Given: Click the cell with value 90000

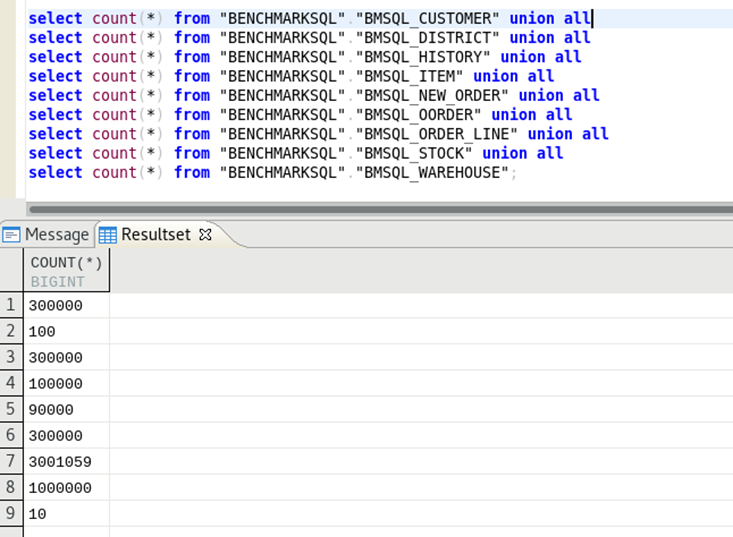Looking at the screenshot, I should (66, 410).
